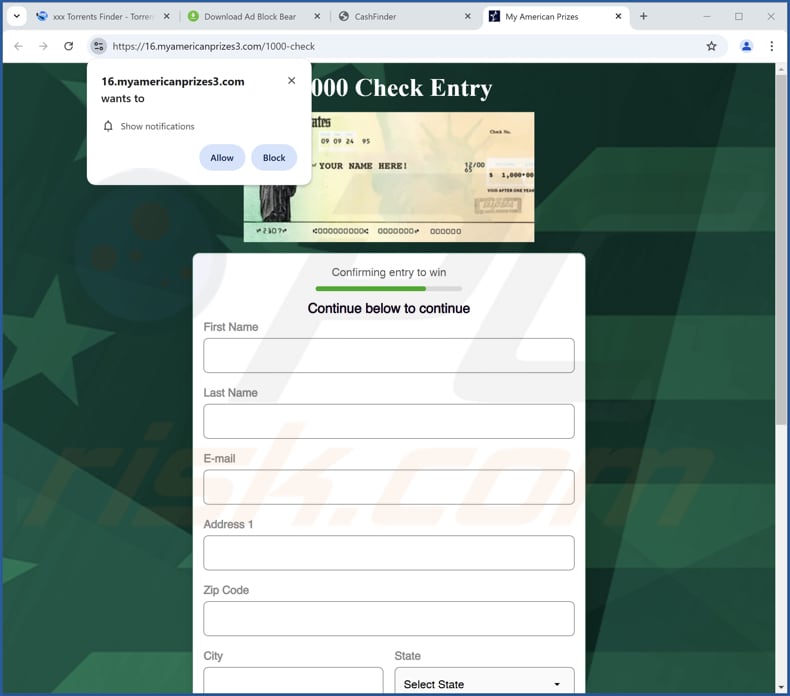Click the bell icon beside Show notifications

tap(108, 126)
